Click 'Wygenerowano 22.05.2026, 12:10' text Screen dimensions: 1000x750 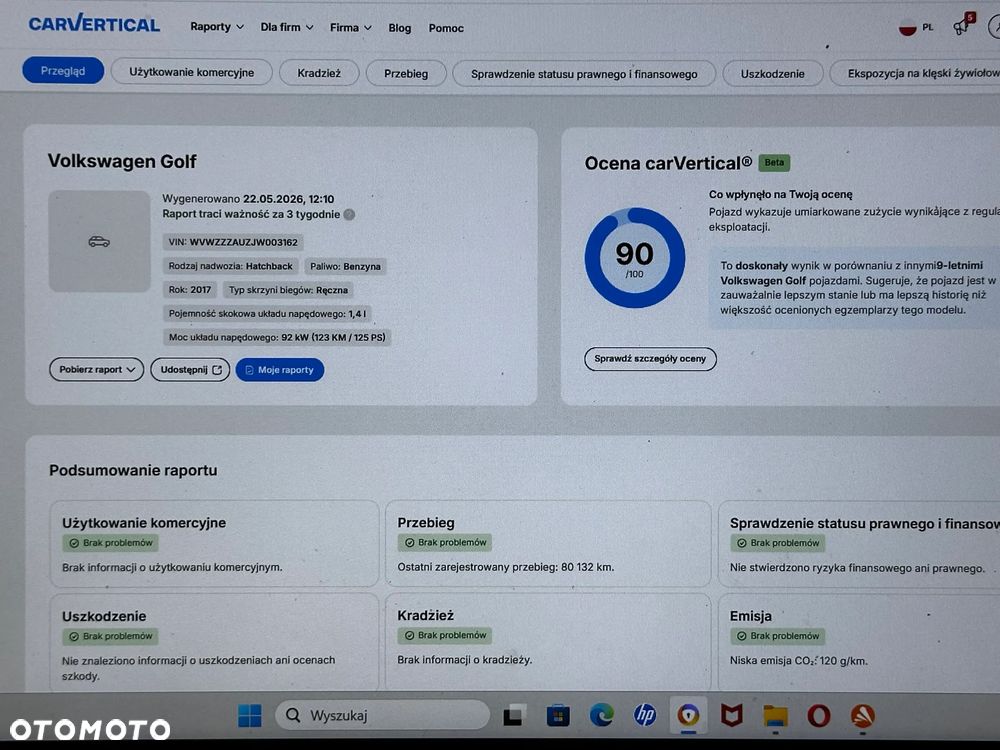click(x=248, y=199)
